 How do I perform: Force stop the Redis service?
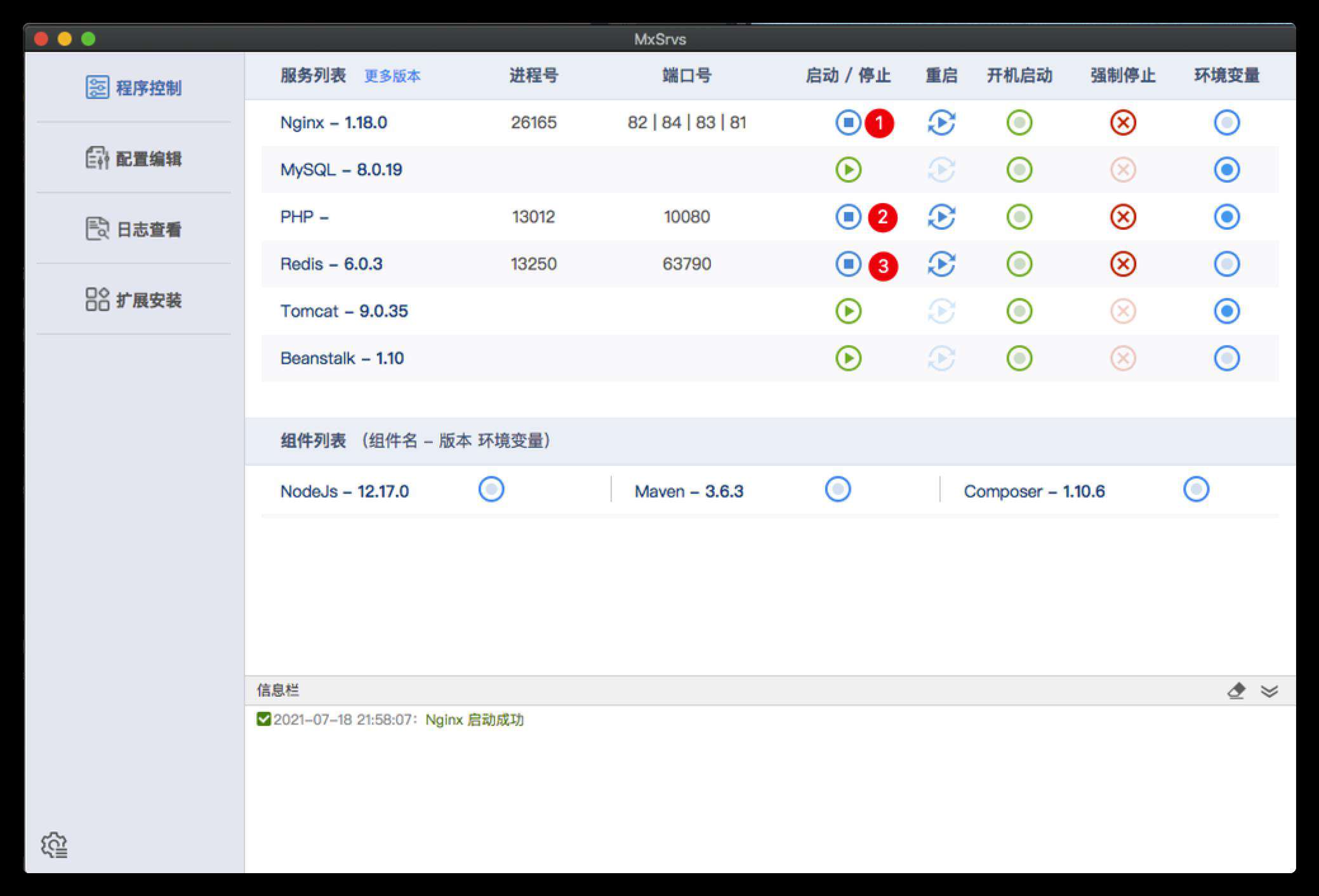coord(1123,264)
